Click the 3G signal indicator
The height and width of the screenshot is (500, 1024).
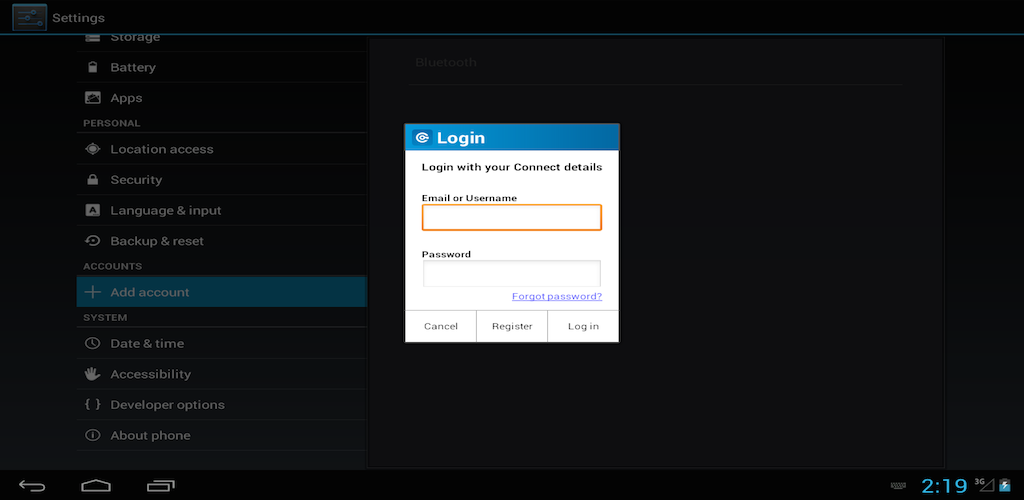[984, 484]
